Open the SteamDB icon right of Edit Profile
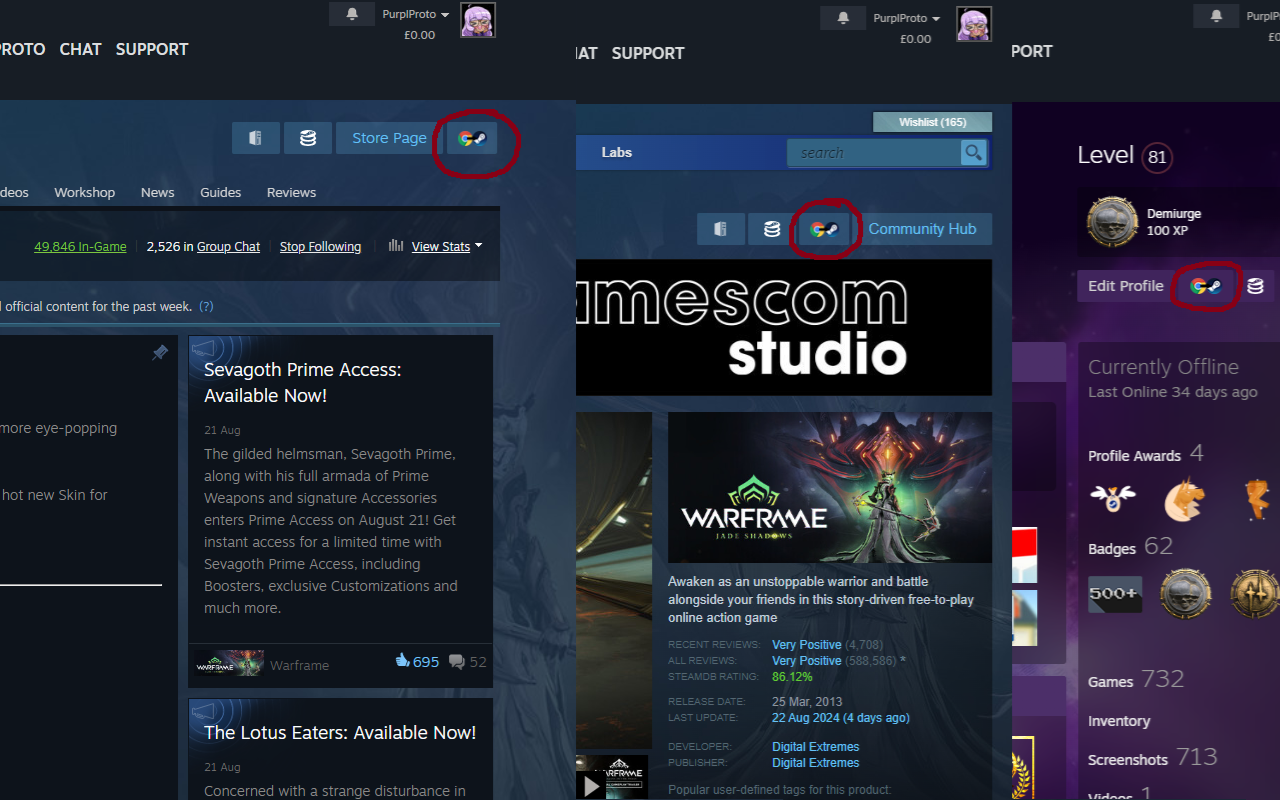The image size is (1280, 800). coord(1256,286)
